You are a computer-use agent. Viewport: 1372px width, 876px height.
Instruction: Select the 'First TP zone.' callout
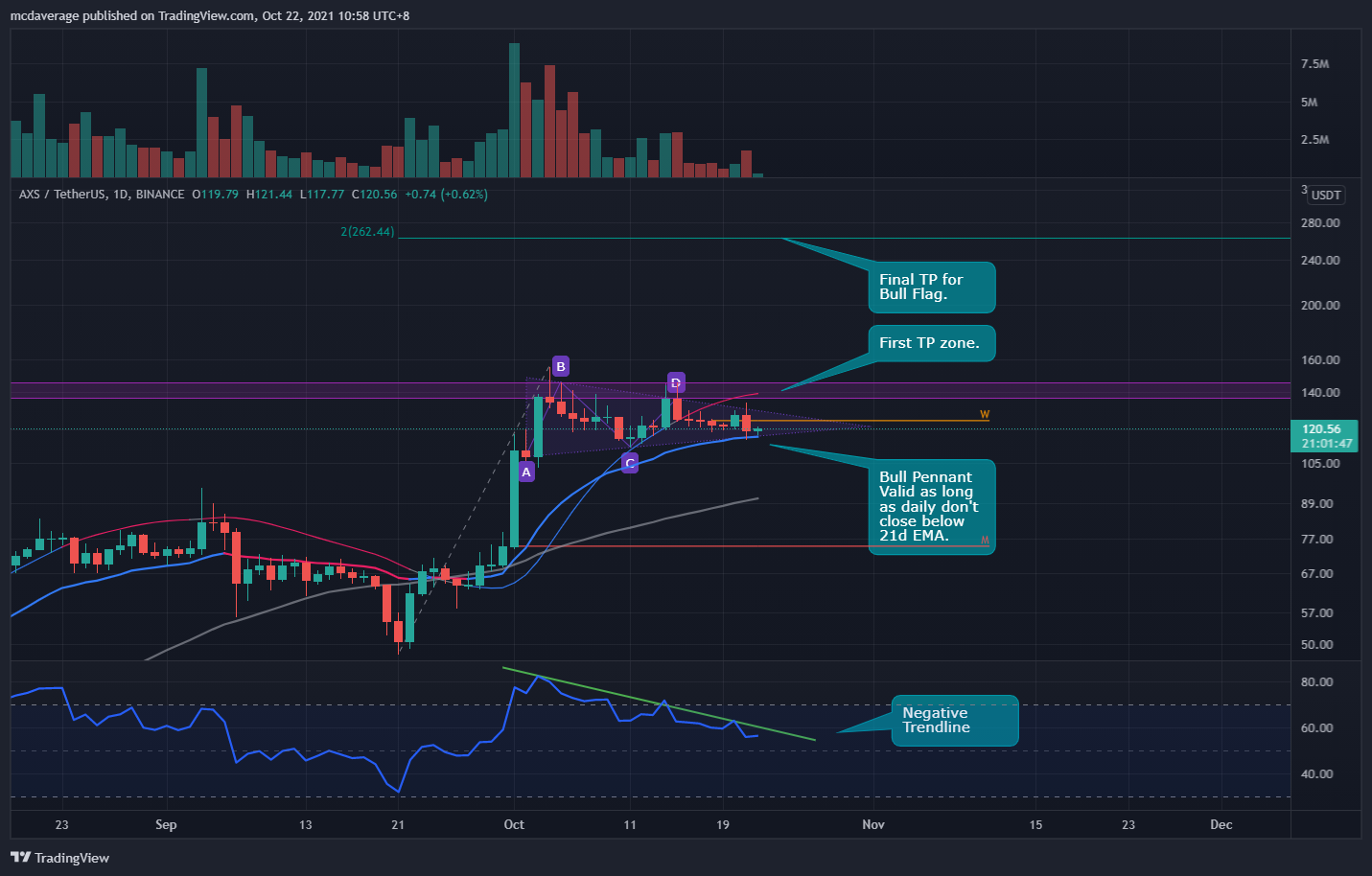932,343
